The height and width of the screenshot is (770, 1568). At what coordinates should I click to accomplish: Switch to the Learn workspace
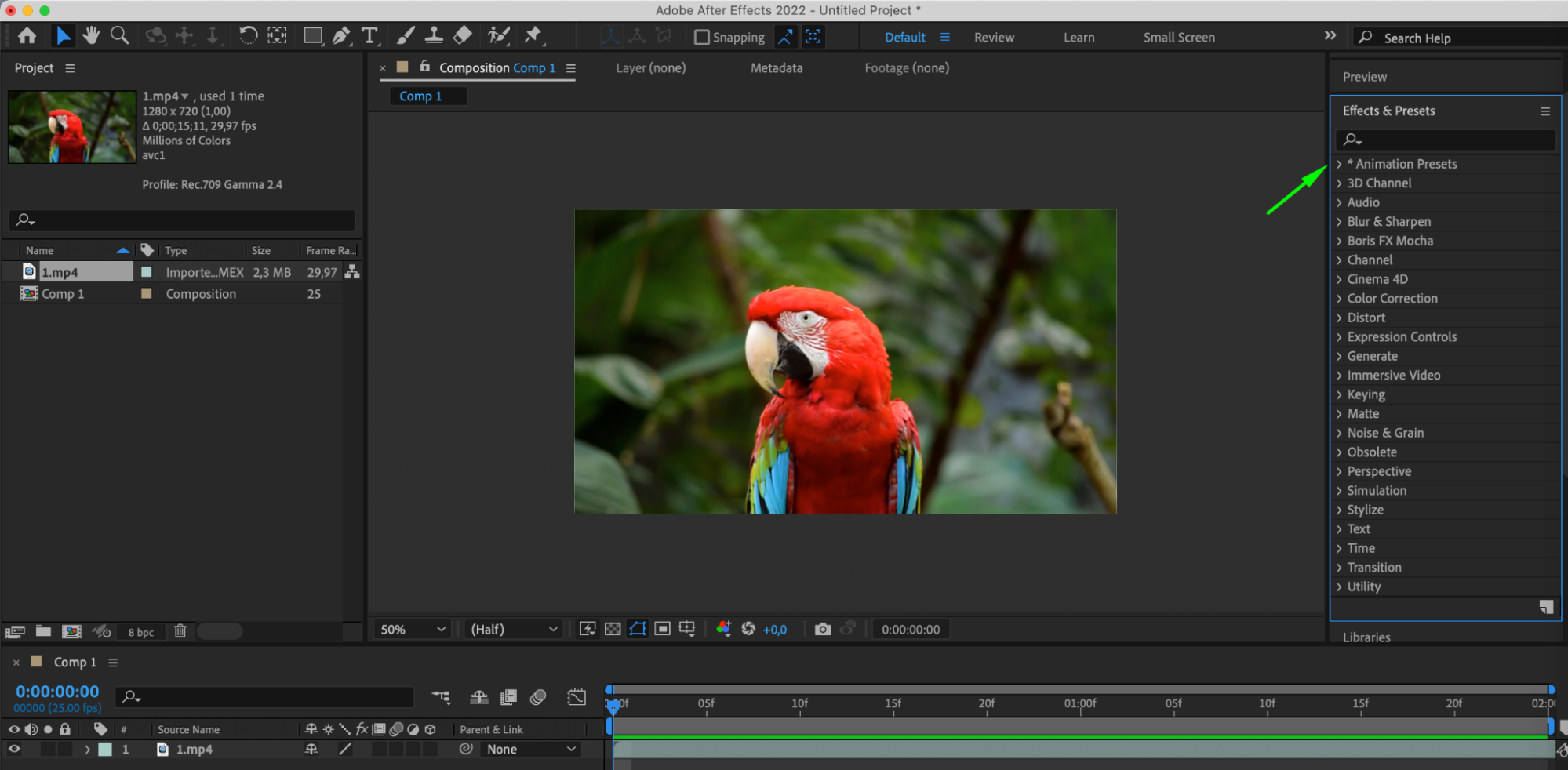(x=1079, y=38)
